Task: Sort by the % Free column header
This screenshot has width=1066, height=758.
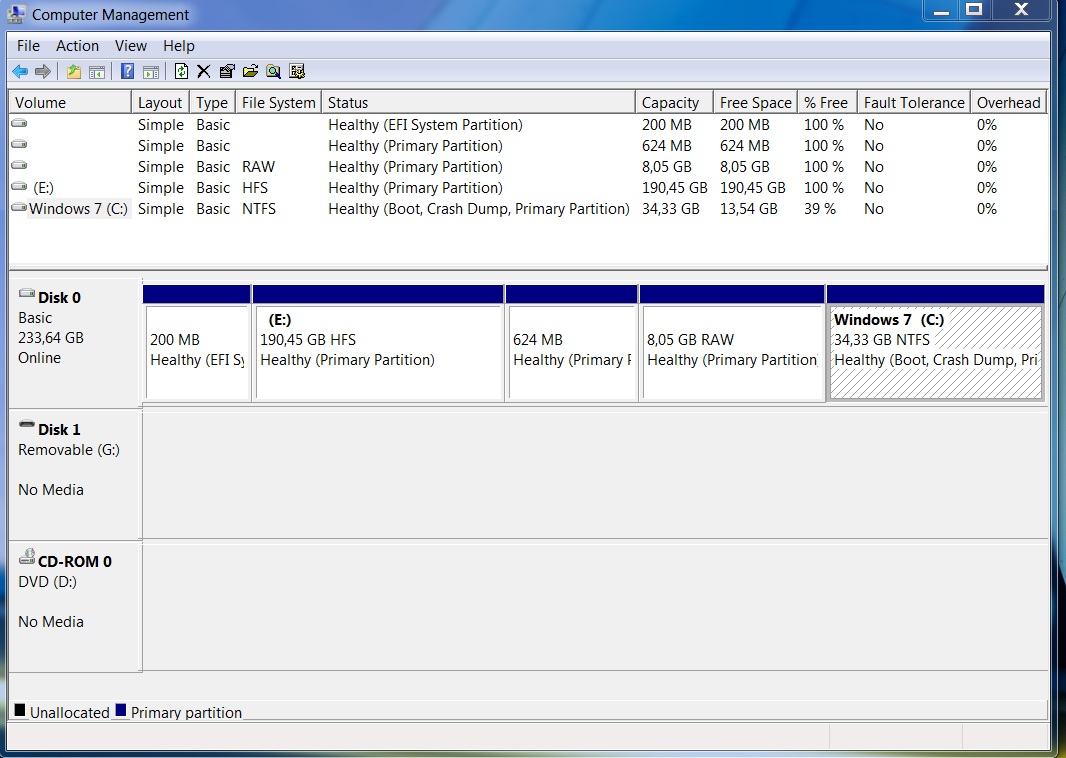Action: pos(827,103)
